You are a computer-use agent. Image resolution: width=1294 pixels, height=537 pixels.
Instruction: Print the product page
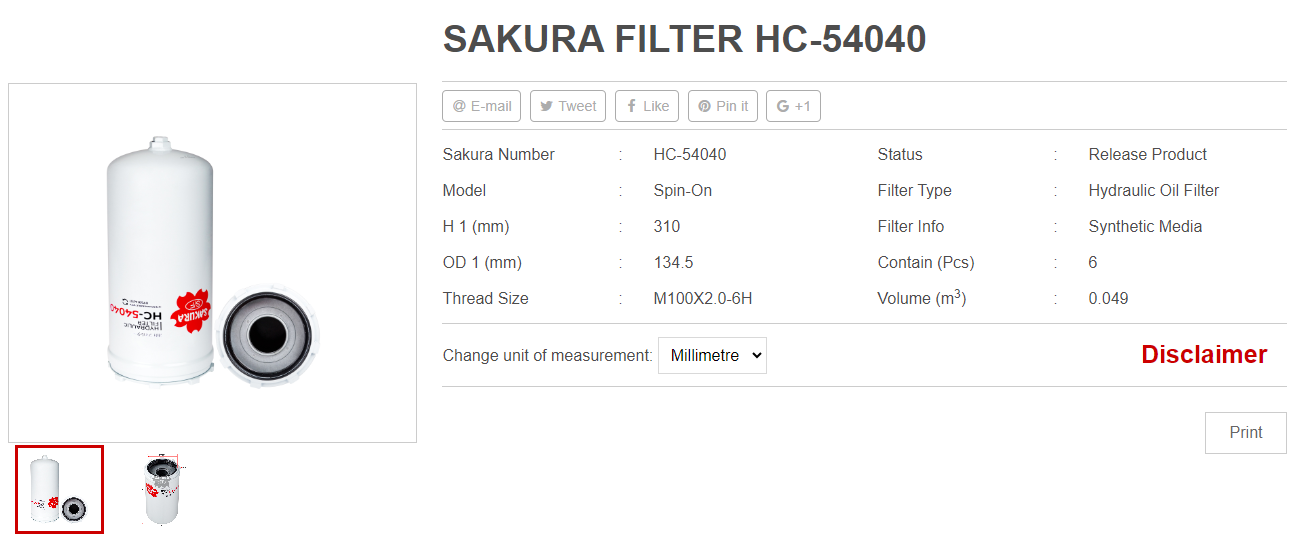pos(1245,433)
